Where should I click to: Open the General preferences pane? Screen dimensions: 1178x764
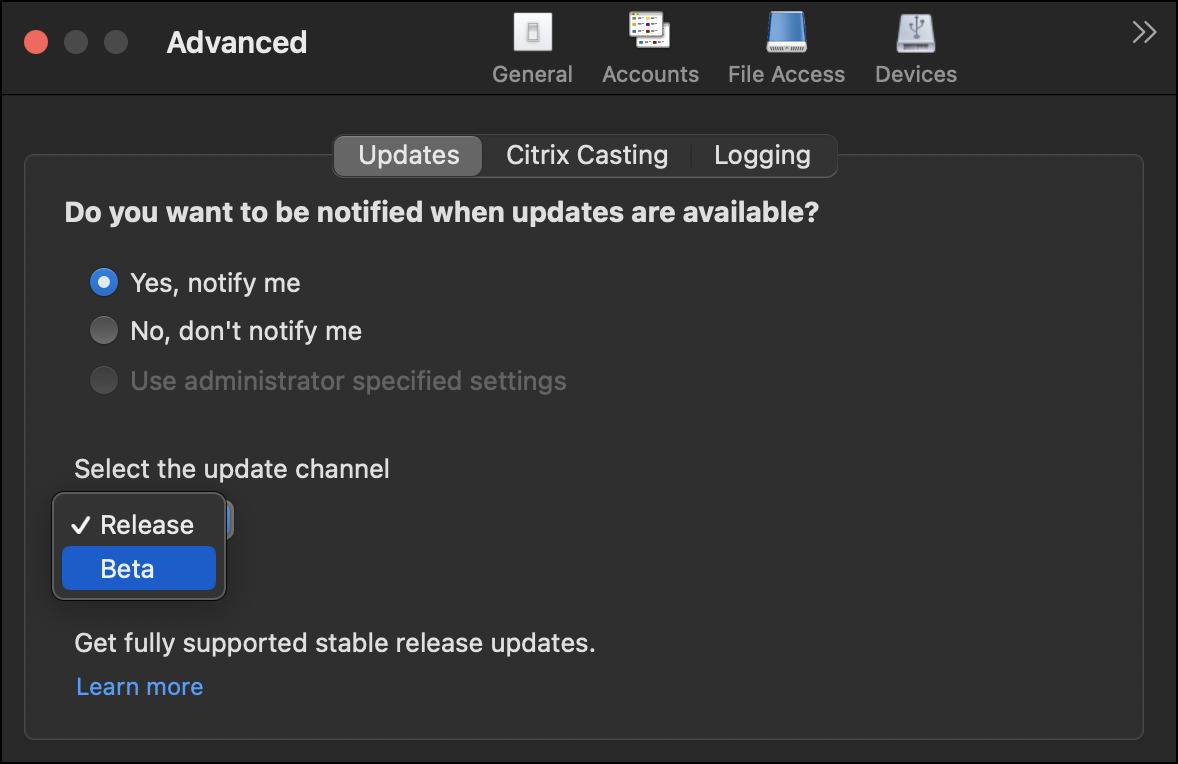[x=532, y=49]
